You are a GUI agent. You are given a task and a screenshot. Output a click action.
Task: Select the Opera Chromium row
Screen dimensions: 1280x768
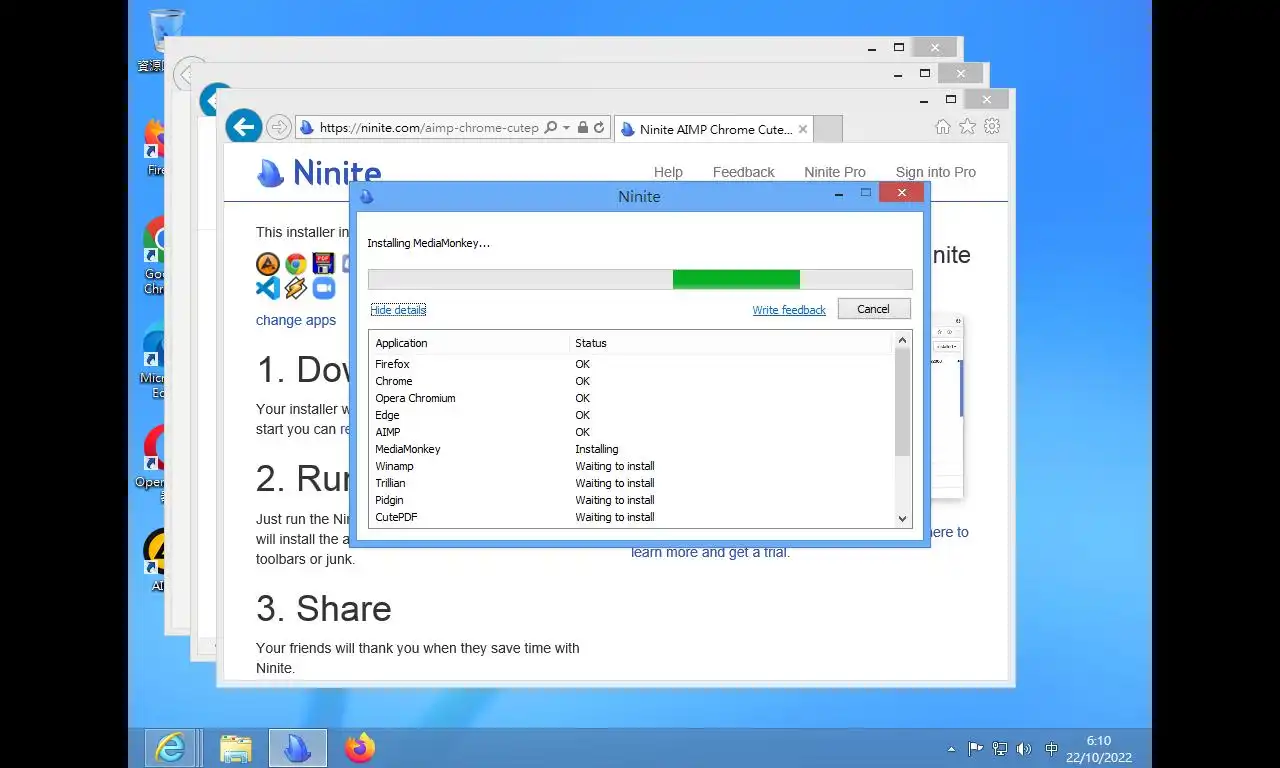(632, 398)
